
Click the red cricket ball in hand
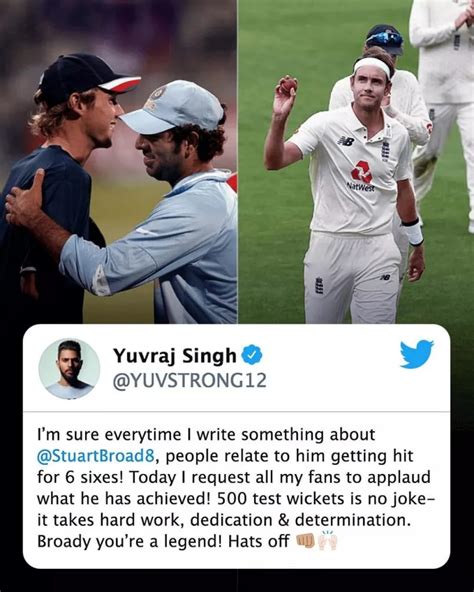pyautogui.click(x=289, y=84)
